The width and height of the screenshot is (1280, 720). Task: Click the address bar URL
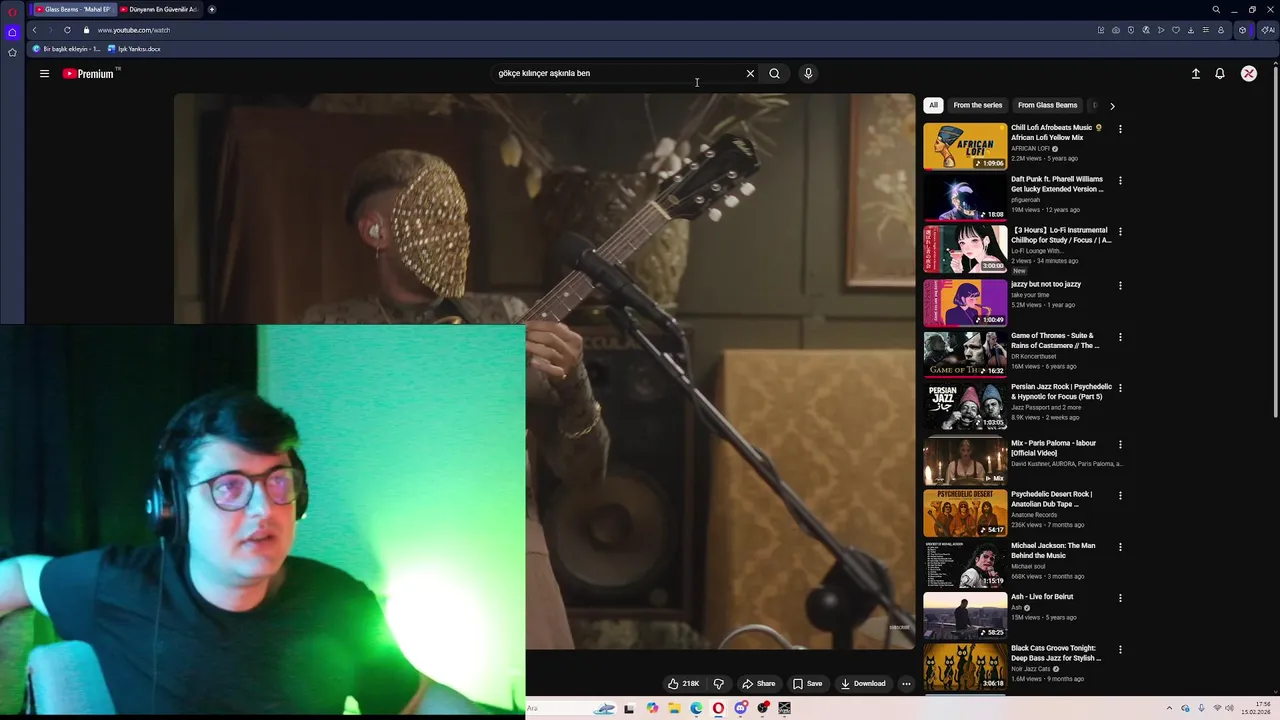pyautogui.click(x=134, y=30)
